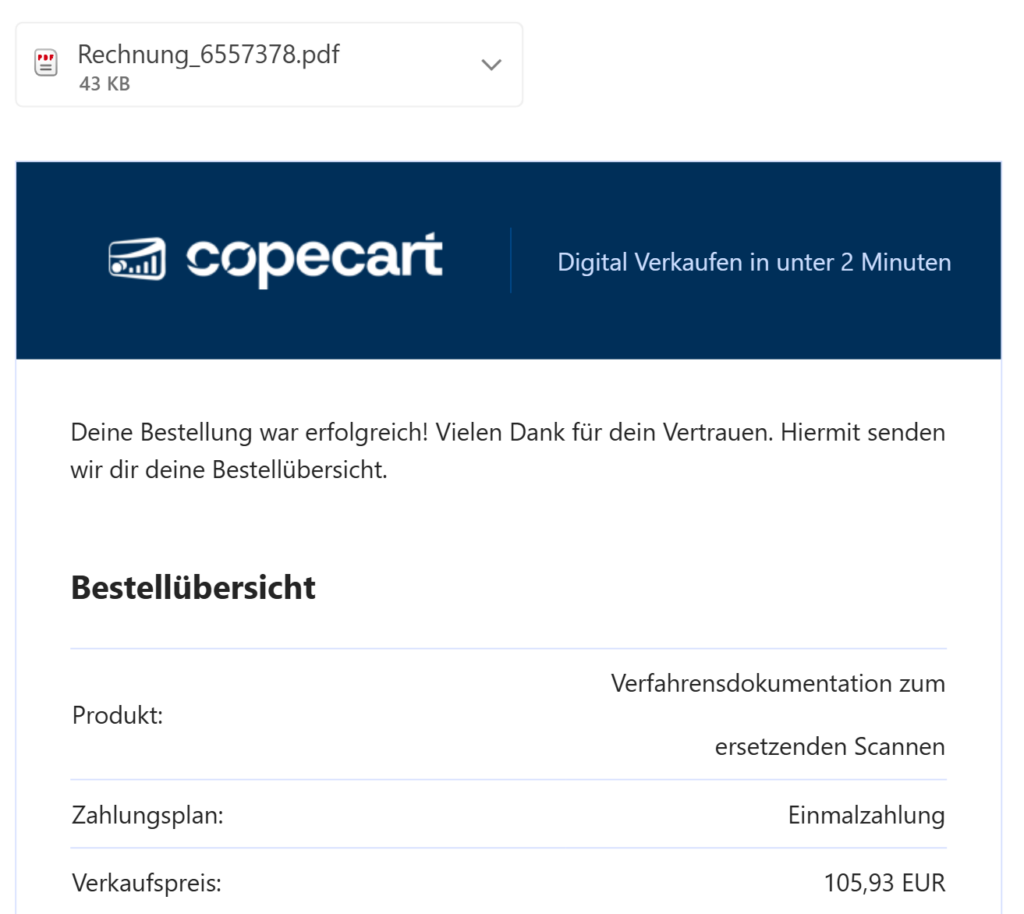Click the 43 KB file size label
Screen dimensions: 1024x914
104,84
